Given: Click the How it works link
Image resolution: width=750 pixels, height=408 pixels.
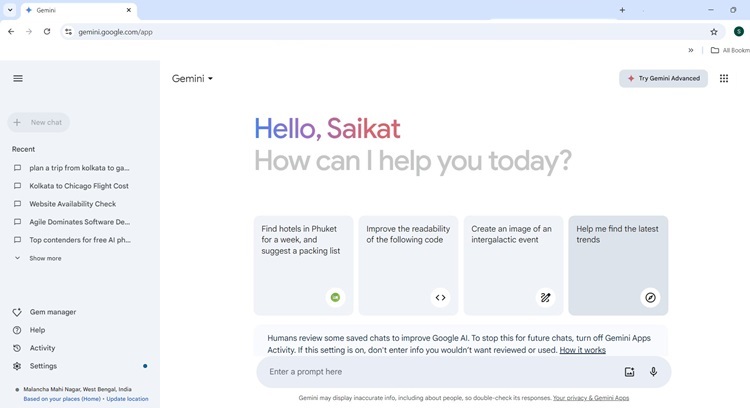Looking at the screenshot, I should pos(582,350).
